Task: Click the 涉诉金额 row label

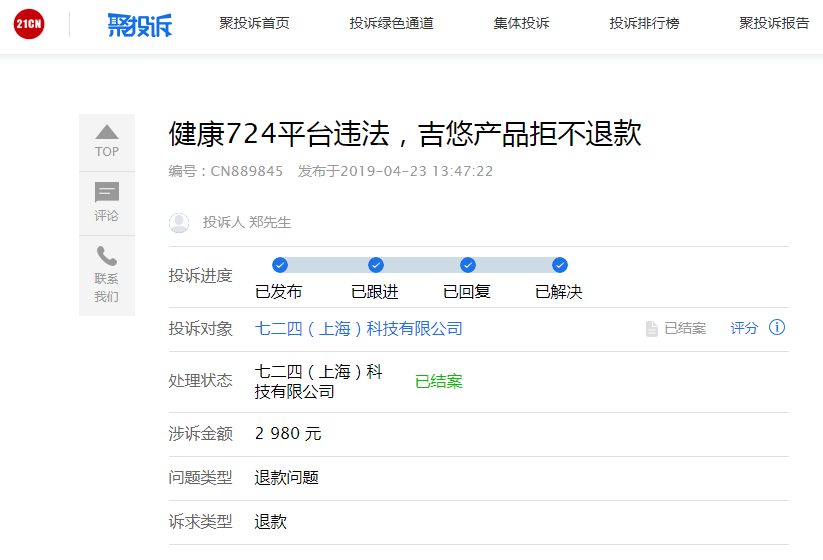Action: pos(200,434)
